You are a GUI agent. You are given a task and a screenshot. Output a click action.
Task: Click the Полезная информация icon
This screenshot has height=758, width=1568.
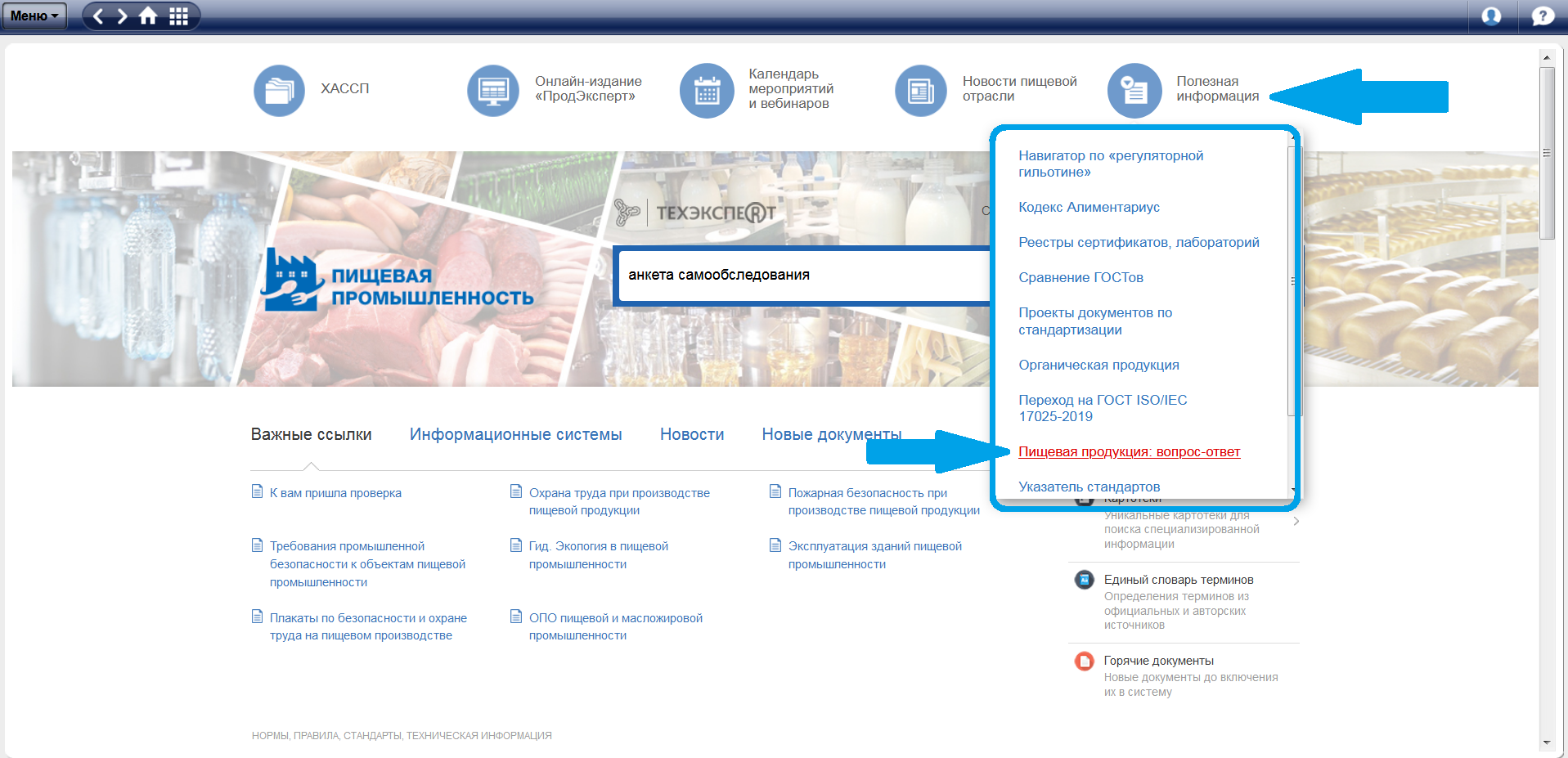click(1134, 90)
